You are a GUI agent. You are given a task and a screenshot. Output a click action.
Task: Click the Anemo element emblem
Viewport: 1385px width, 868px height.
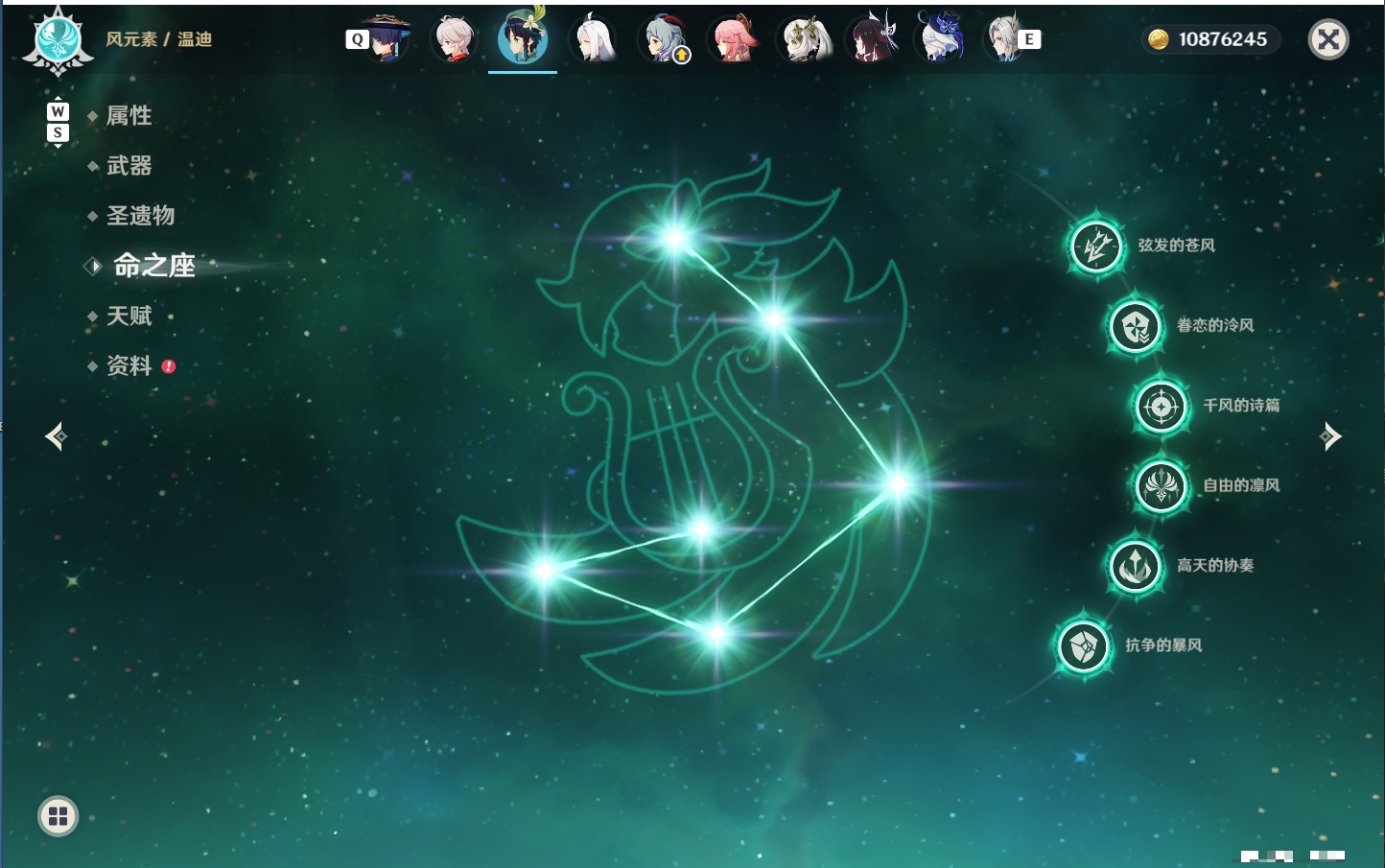tap(58, 41)
